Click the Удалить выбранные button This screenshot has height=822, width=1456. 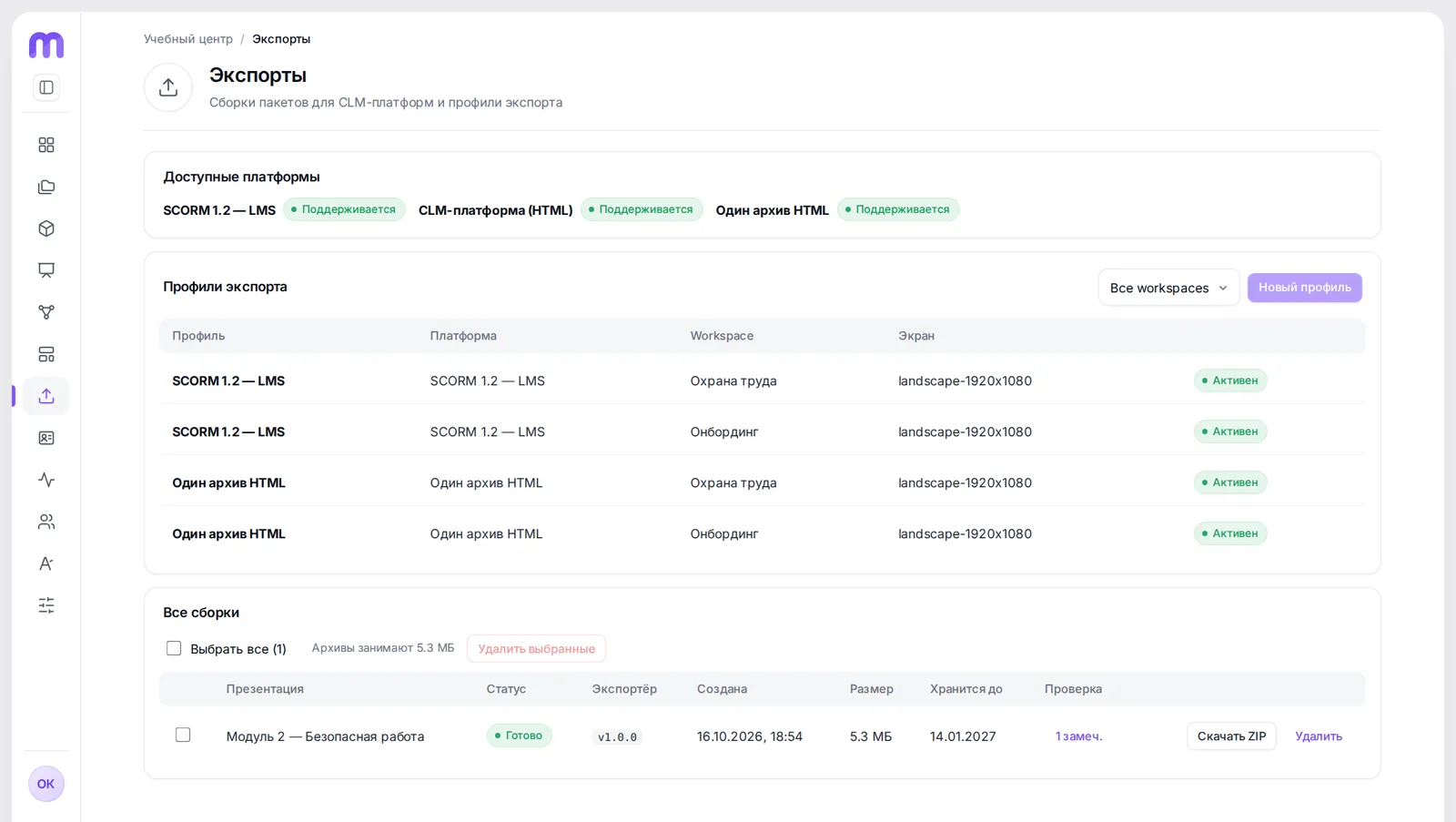click(x=536, y=648)
